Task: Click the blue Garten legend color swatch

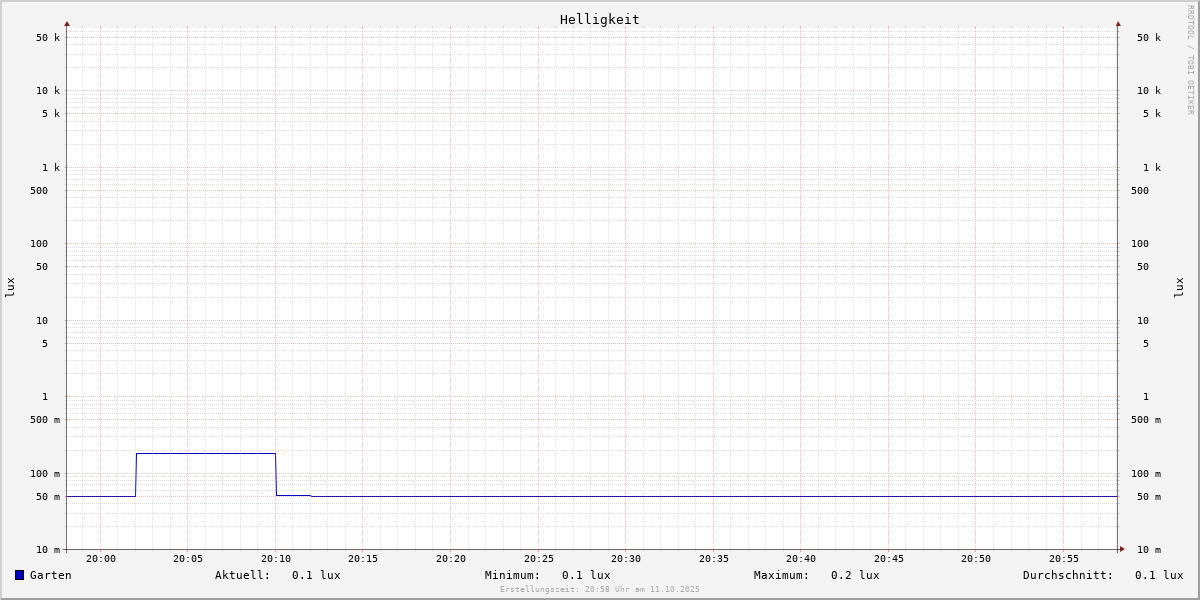Action: pyautogui.click(x=19, y=575)
